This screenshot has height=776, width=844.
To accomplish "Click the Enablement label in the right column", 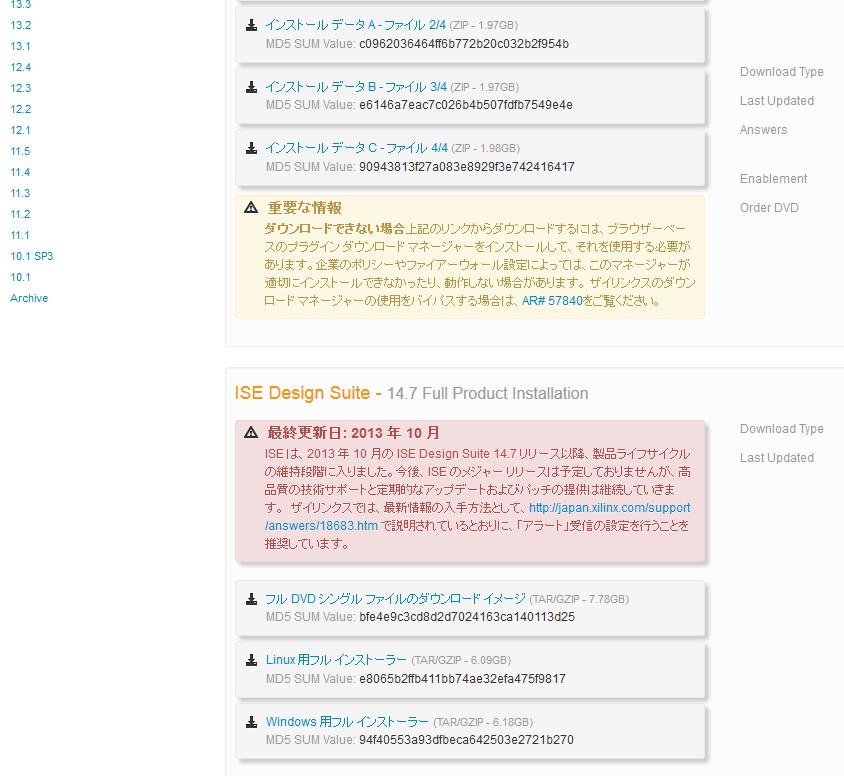I will pos(773,179).
